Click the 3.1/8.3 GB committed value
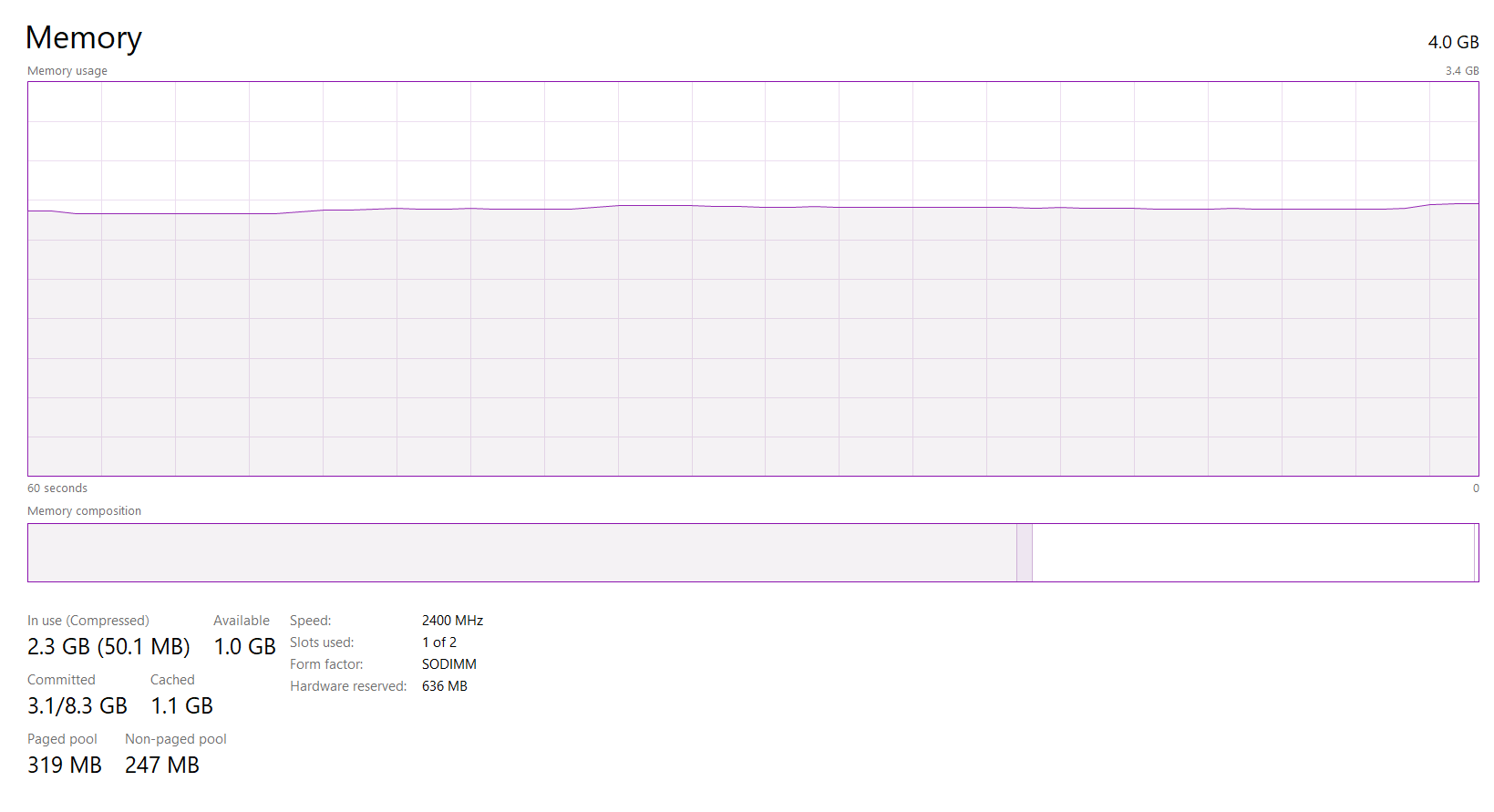The width and height of the screenshot is (1494, 812). tap(77, 706)
